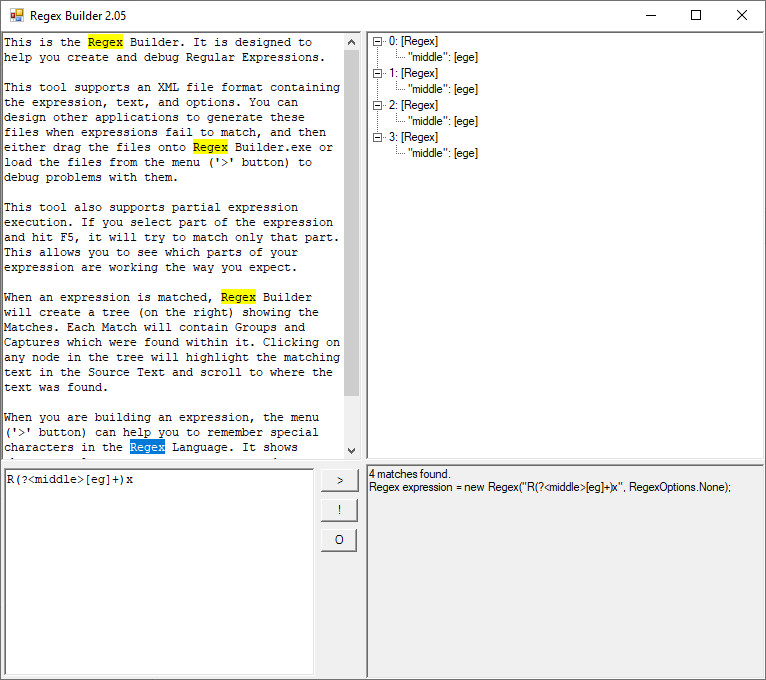
Task: Close the Regex Builder window
Action: tap(742, 15)
